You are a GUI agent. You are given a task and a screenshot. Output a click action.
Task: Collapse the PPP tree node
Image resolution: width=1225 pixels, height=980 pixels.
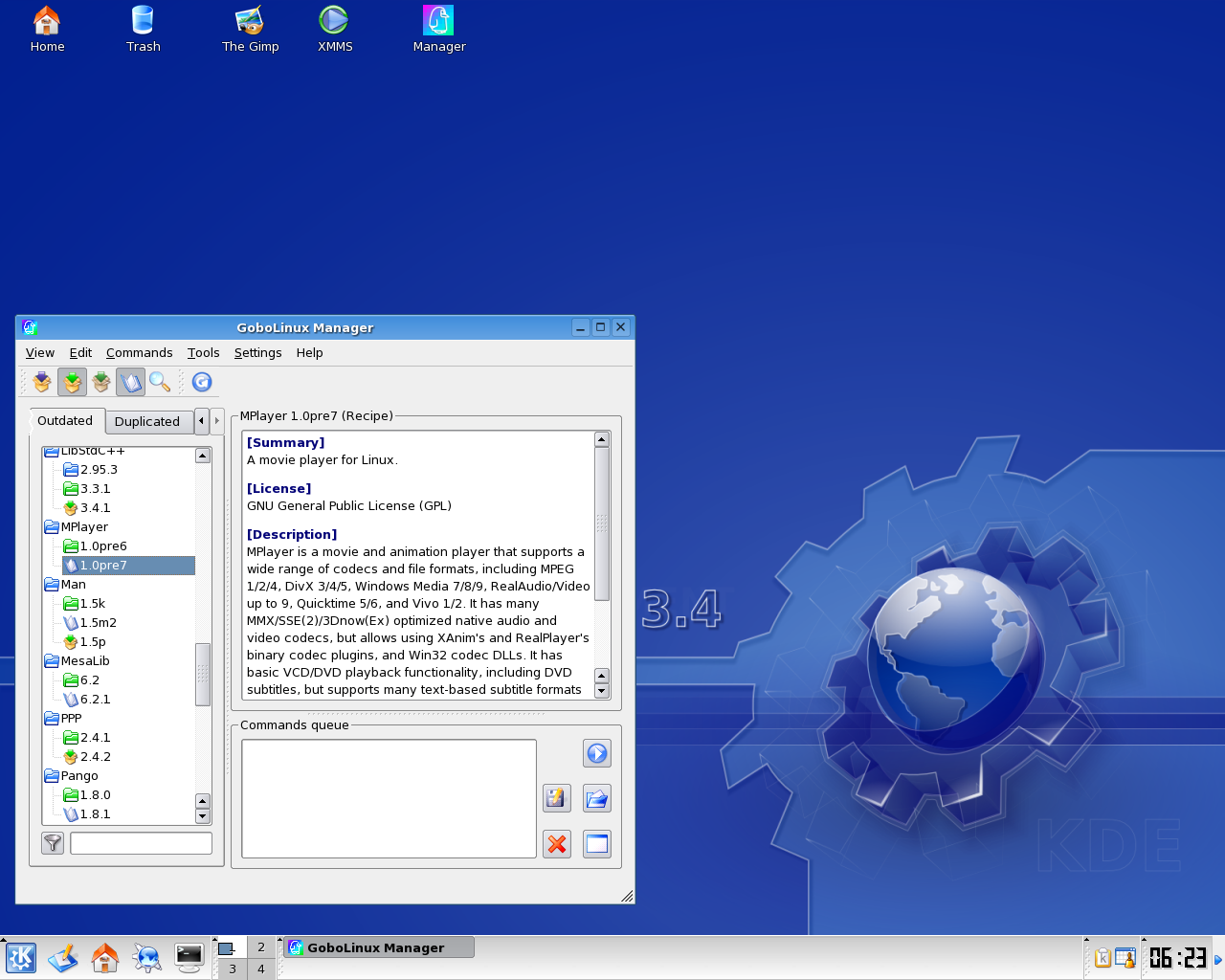tap(63, 719)
